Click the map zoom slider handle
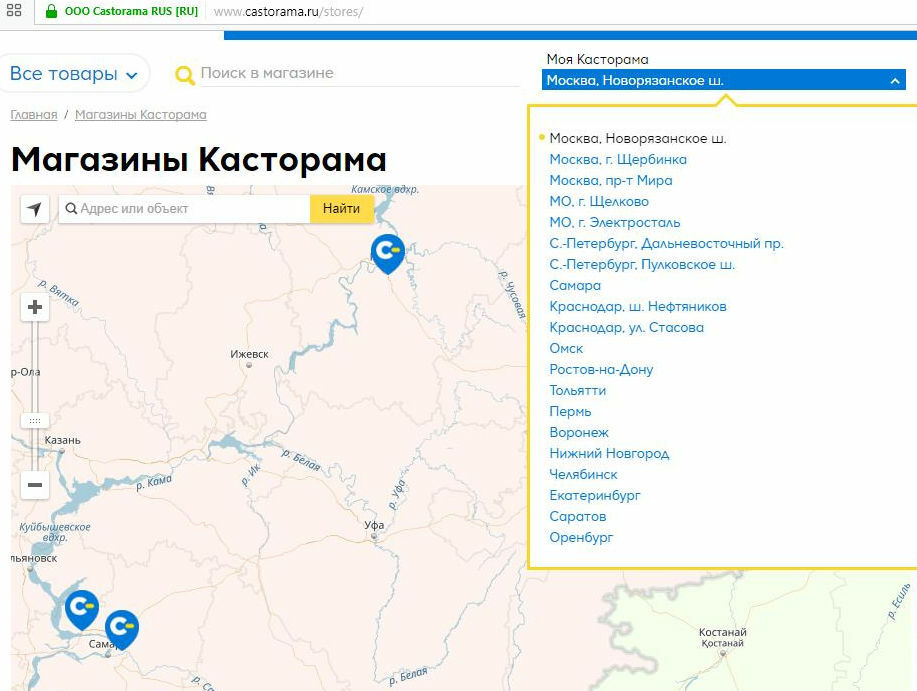The width and height of the screenshot is (917, 691). [x=35, y=421]
